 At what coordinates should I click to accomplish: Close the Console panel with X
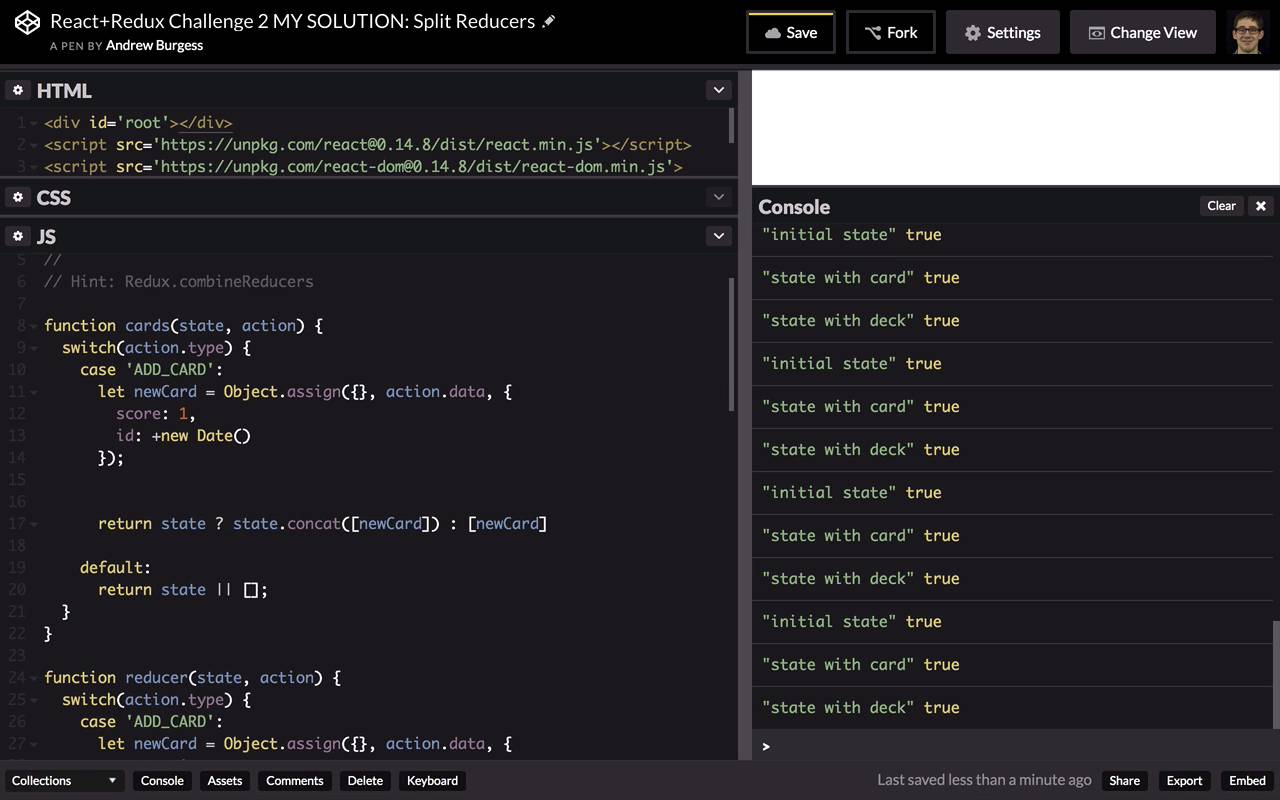point(1261,206)
